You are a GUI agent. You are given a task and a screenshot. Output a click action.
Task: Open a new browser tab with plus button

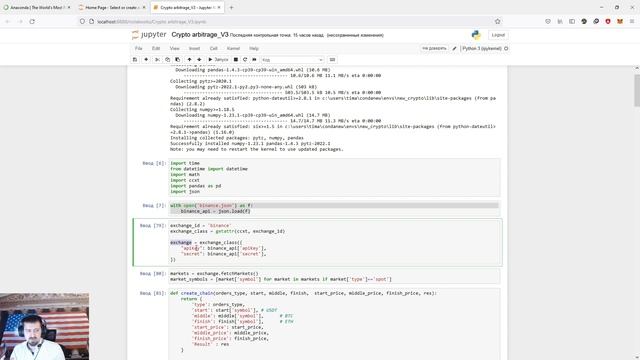click(231, 7)
